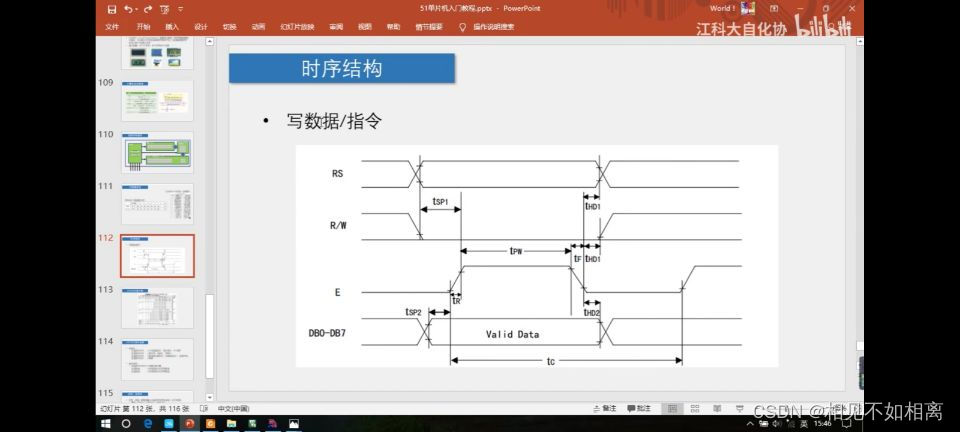960x432 pixels.
Task: Open the Windows Start menu
Action: [105, 423]
